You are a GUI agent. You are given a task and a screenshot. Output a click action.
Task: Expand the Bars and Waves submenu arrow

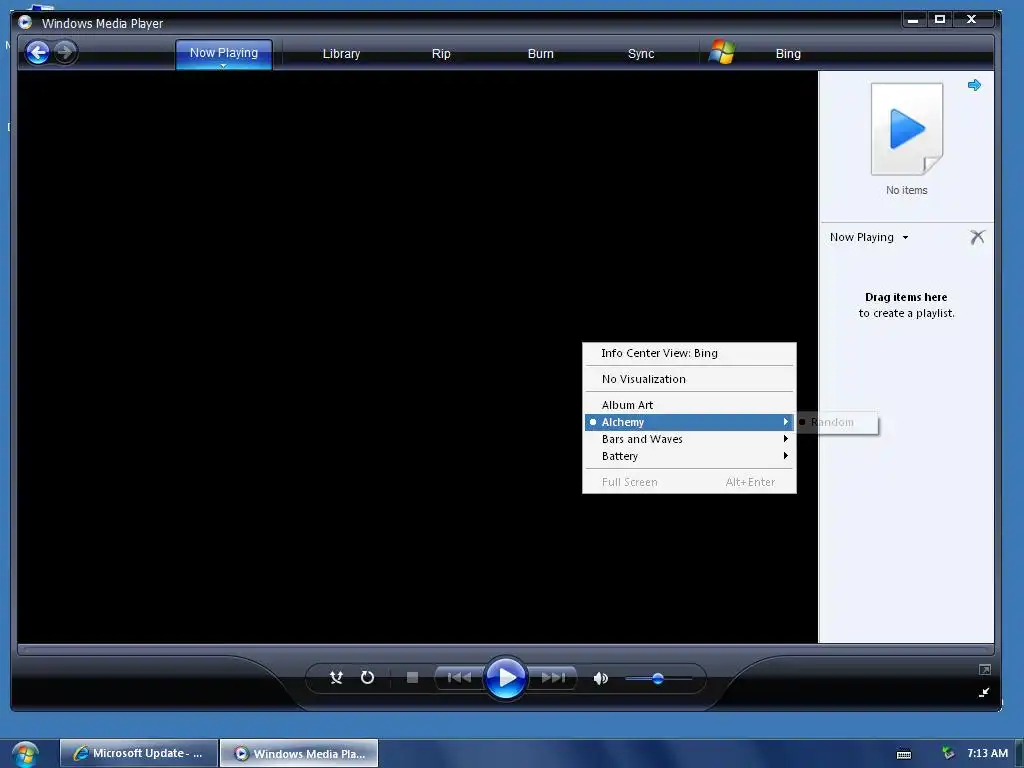(x=786, y=440)
